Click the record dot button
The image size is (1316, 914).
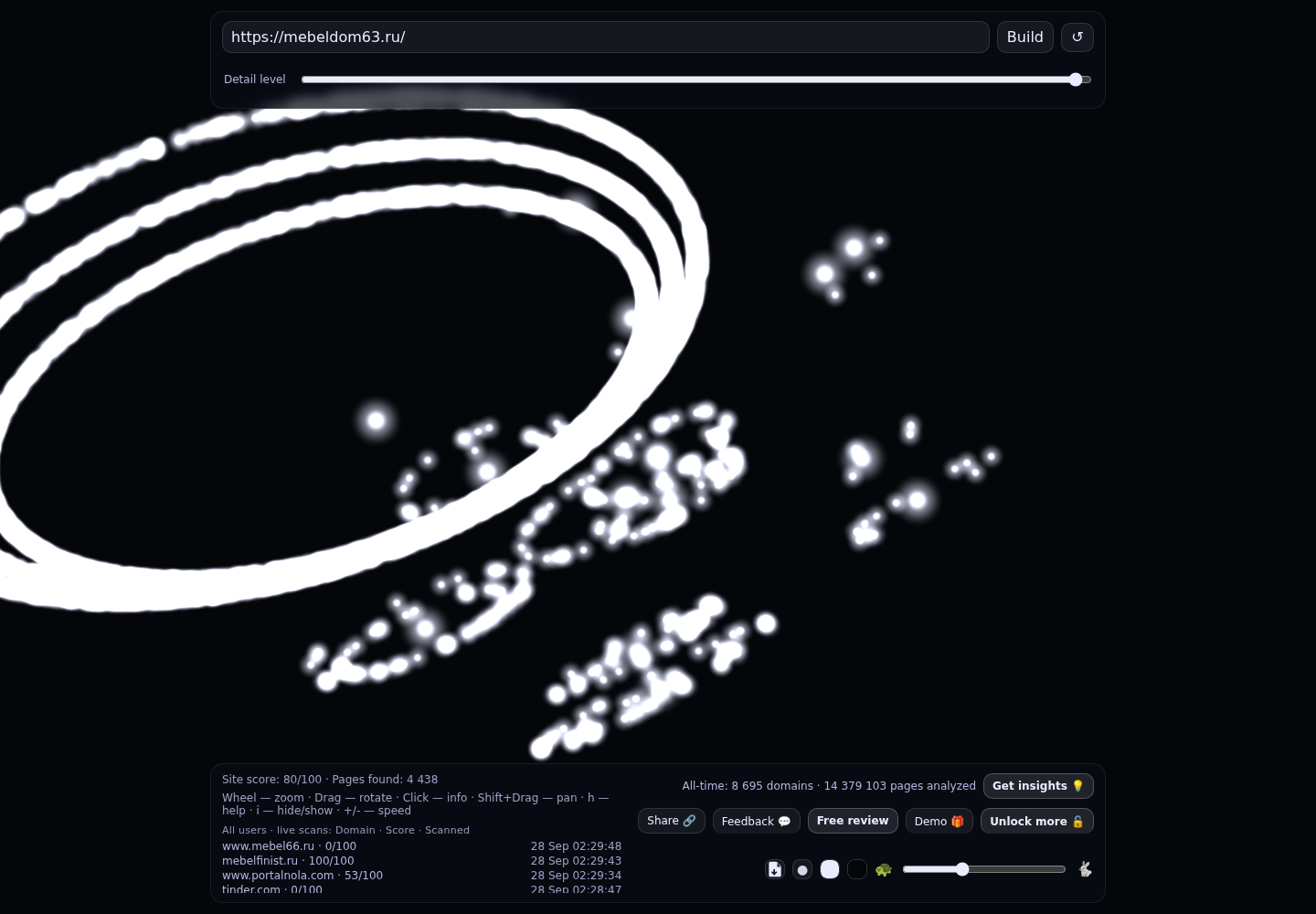[802, 869]
